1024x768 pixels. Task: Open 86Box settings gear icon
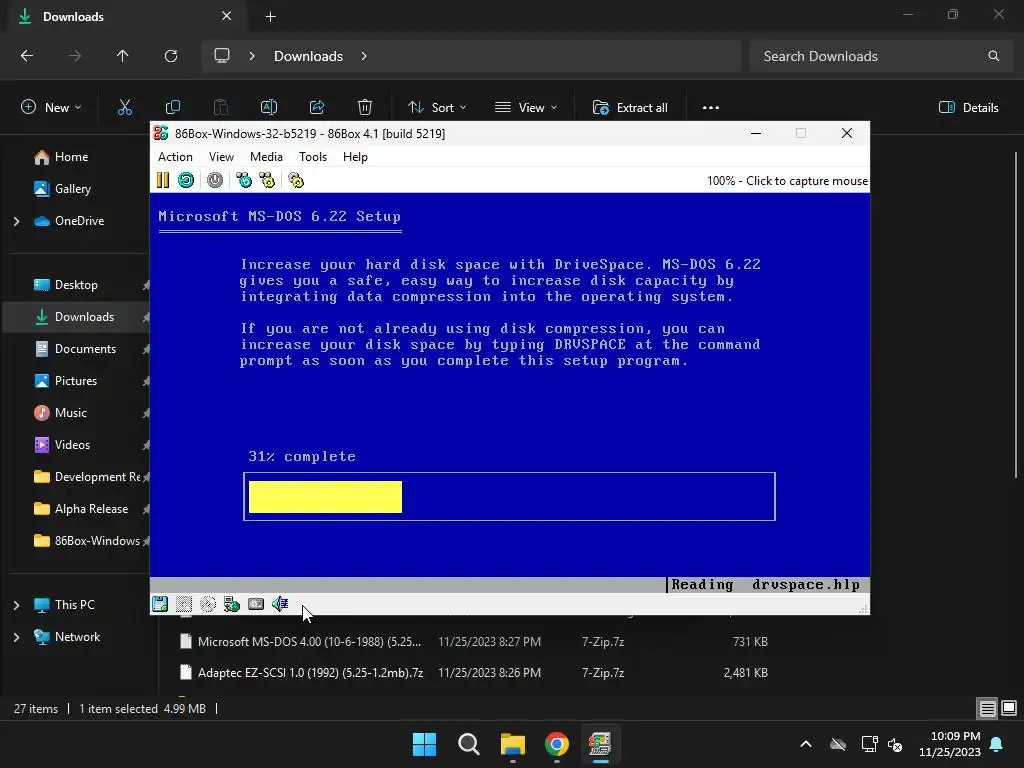[x=296, y=180]
